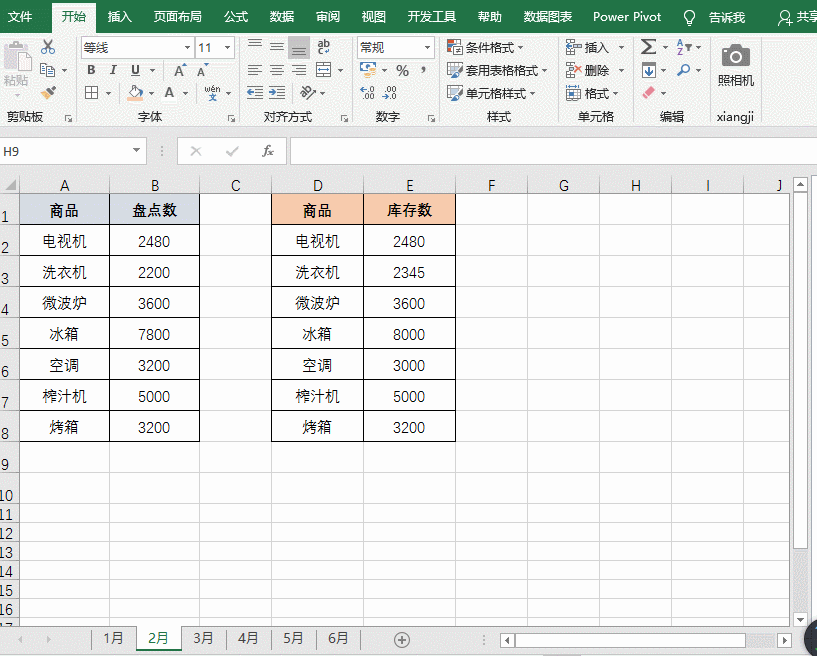Decrease font size

[x=203, y=70]
